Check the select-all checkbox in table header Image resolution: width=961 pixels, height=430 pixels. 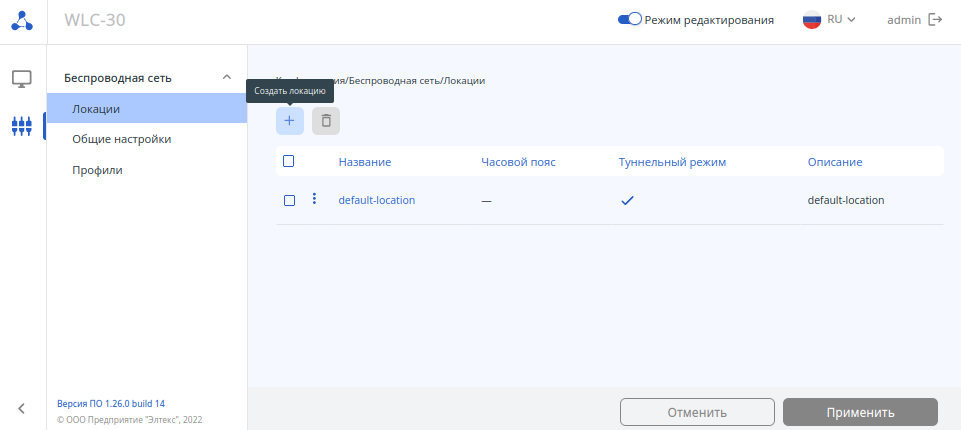pos(289,161)
